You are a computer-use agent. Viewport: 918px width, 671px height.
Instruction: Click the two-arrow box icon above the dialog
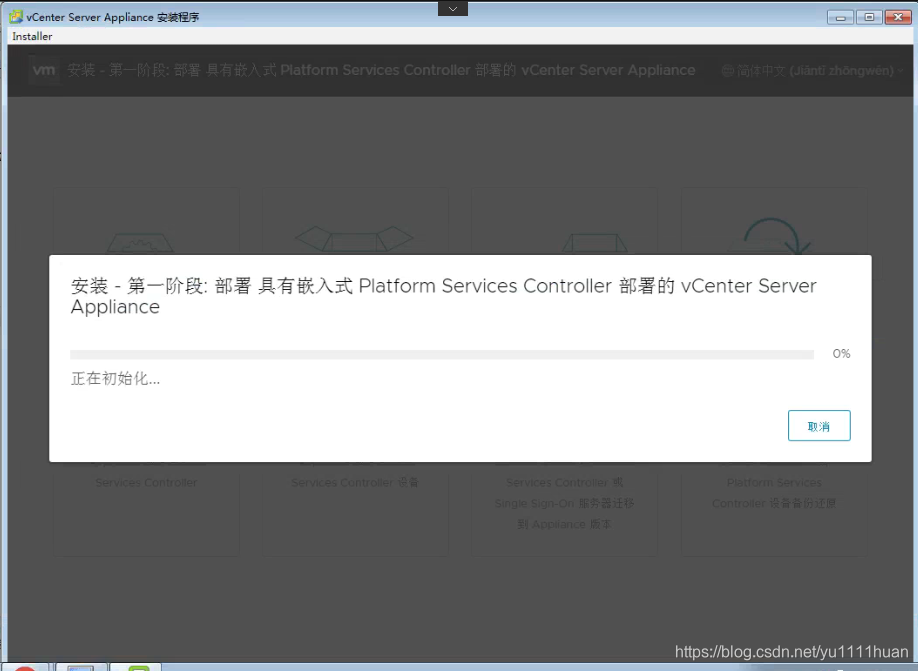coord(354,239)
